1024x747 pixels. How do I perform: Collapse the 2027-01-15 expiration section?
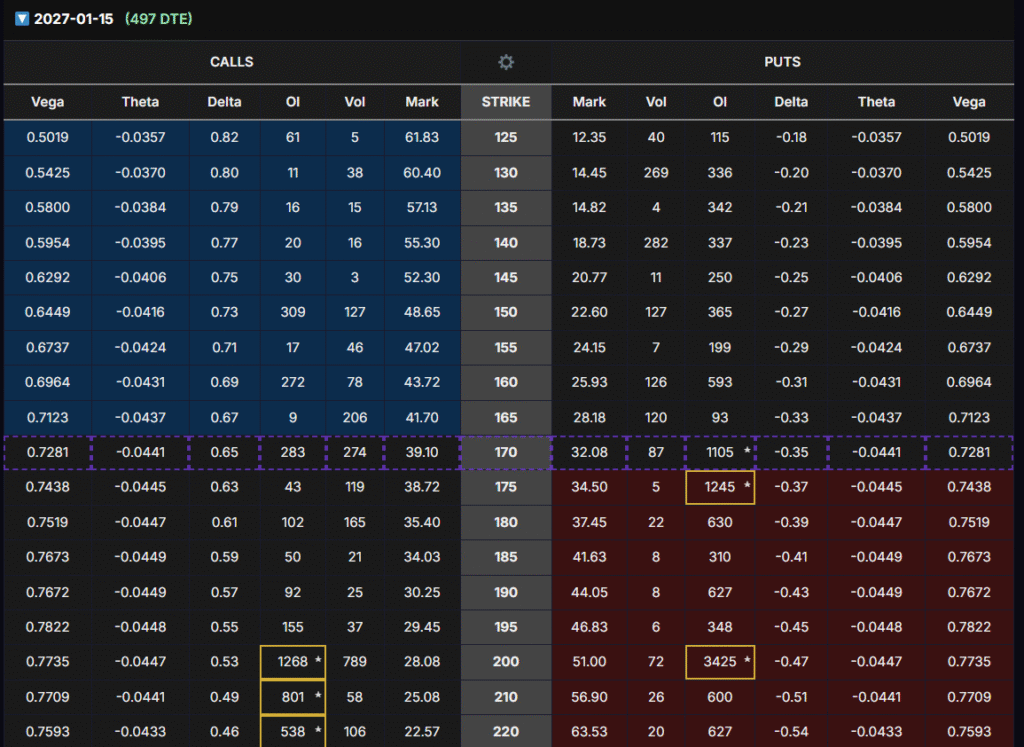click(22, 19)
